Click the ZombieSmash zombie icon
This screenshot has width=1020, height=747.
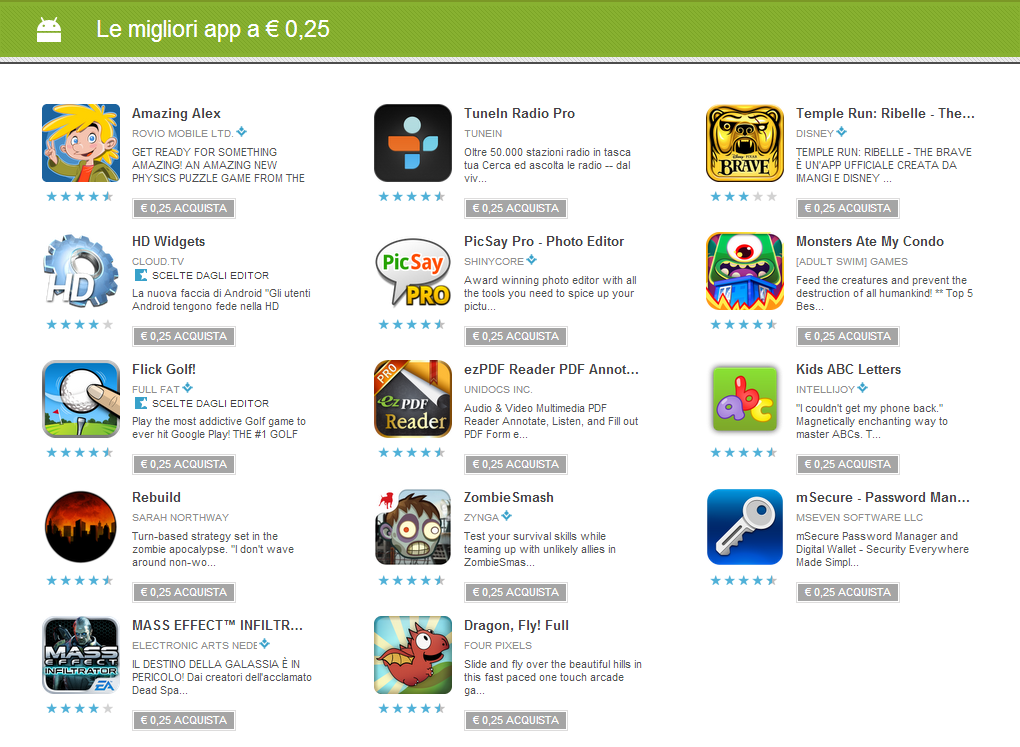pos(412,527)
